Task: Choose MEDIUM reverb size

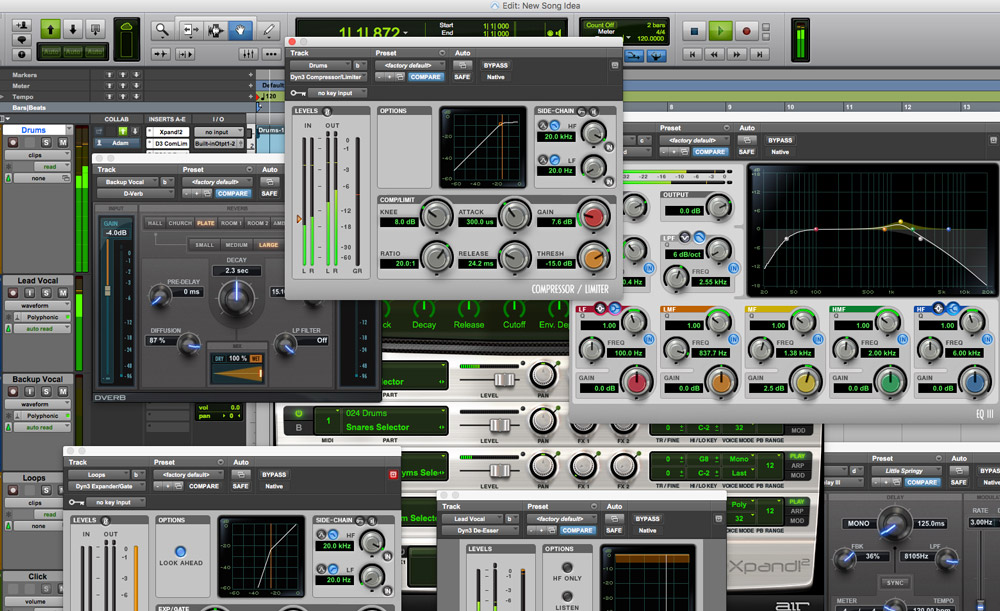Action: coord(236,245)
